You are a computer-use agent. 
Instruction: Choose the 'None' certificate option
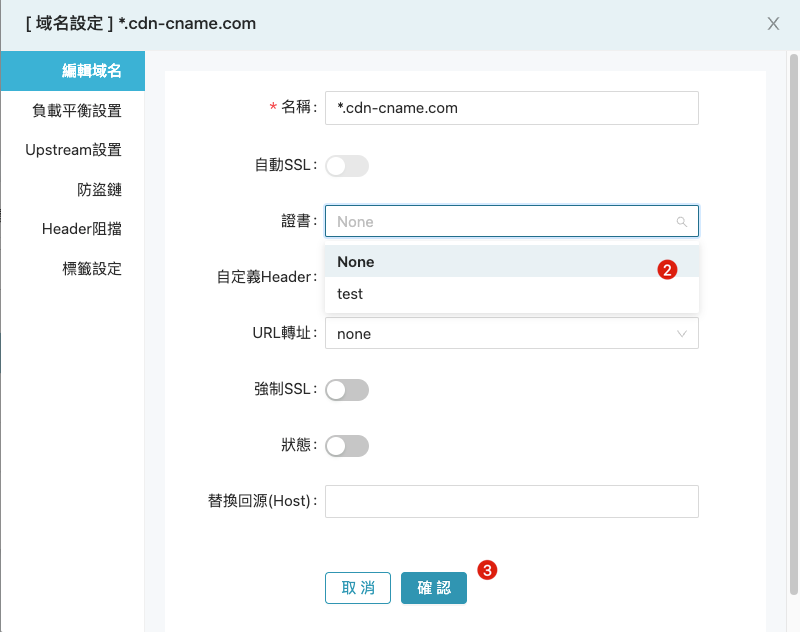512,262
